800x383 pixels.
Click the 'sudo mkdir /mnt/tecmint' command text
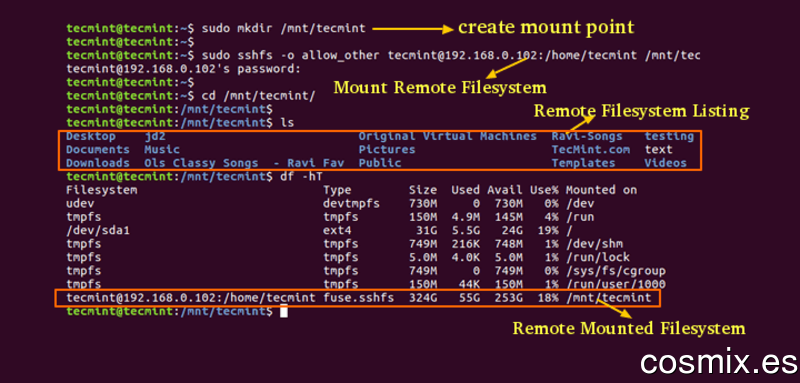click(284, 29)
